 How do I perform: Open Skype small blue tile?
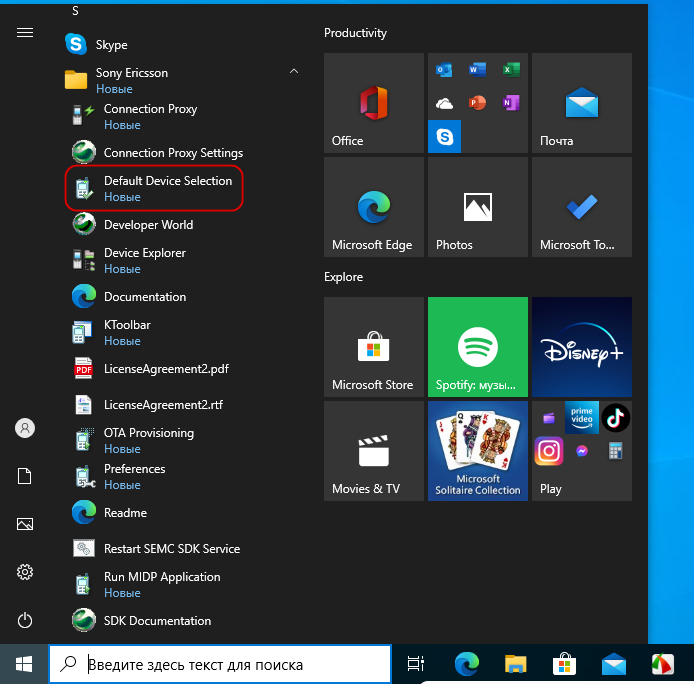coord(444,136)
